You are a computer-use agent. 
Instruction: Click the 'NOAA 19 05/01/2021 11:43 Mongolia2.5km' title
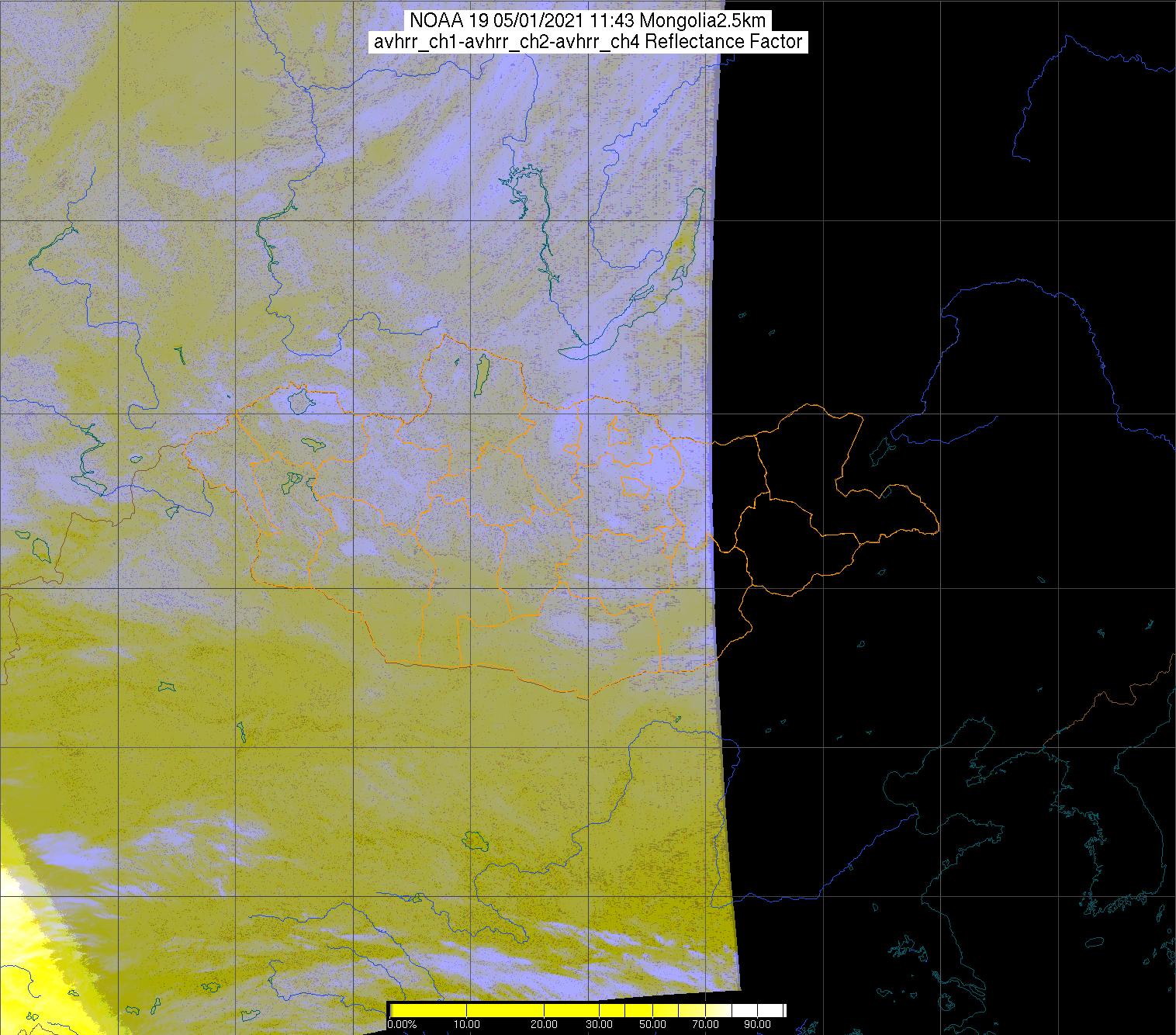coord(588,21)
